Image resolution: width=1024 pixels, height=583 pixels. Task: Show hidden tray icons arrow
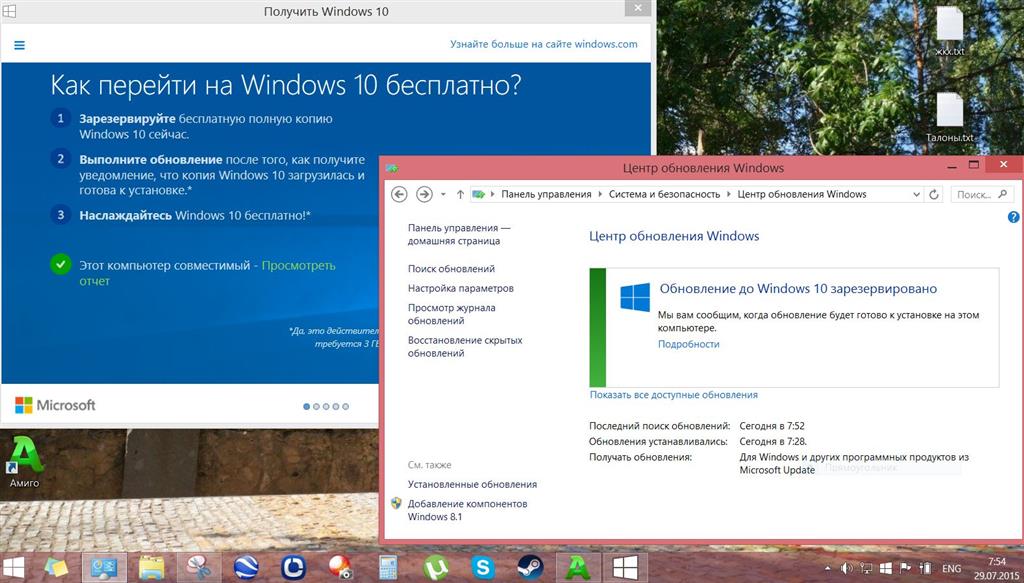coord(827,569)
